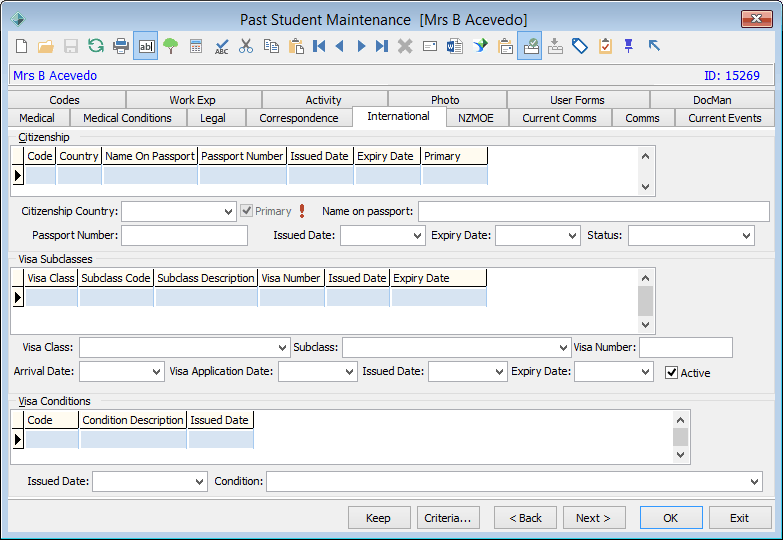Click the OK button

tap(671, 518)
